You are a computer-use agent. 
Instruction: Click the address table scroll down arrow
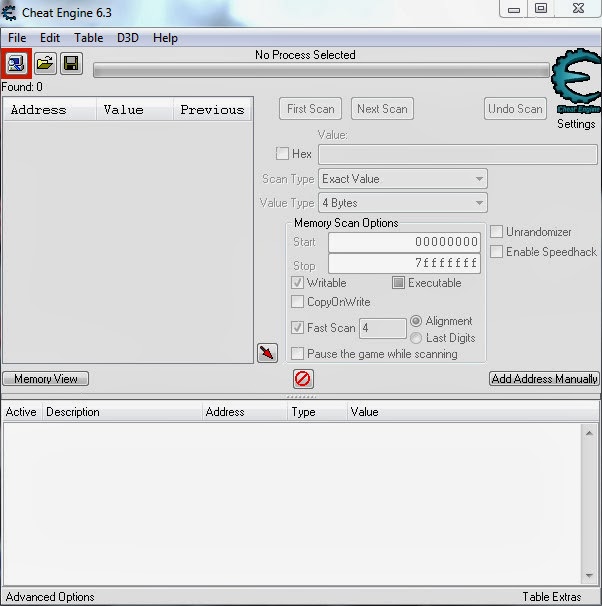pos(589,575)
